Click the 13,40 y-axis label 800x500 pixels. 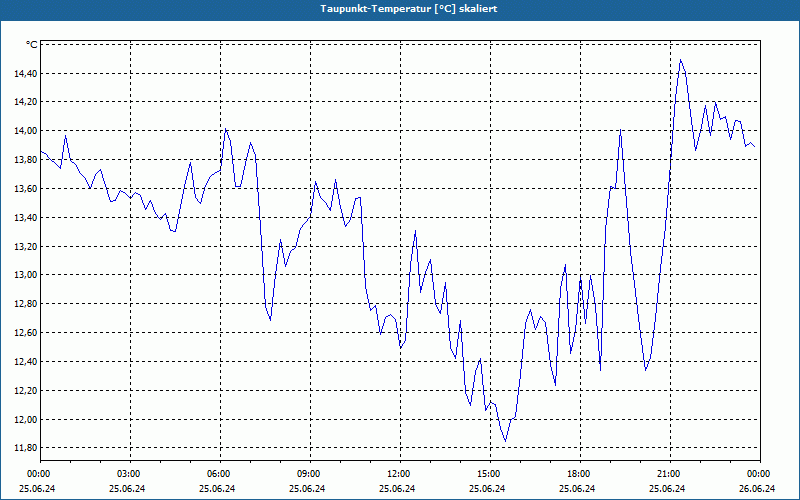click(x=25, y=218)
